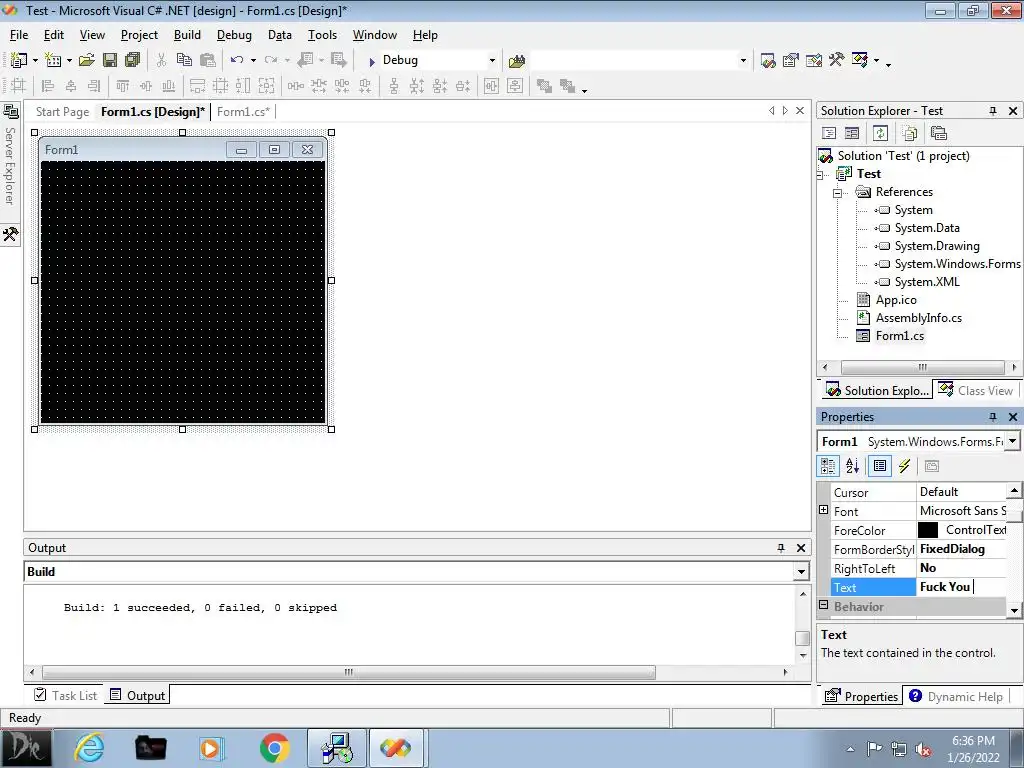Click the Add New Item toolbar icon
1024x768 pixels.
tap(53, 60)
